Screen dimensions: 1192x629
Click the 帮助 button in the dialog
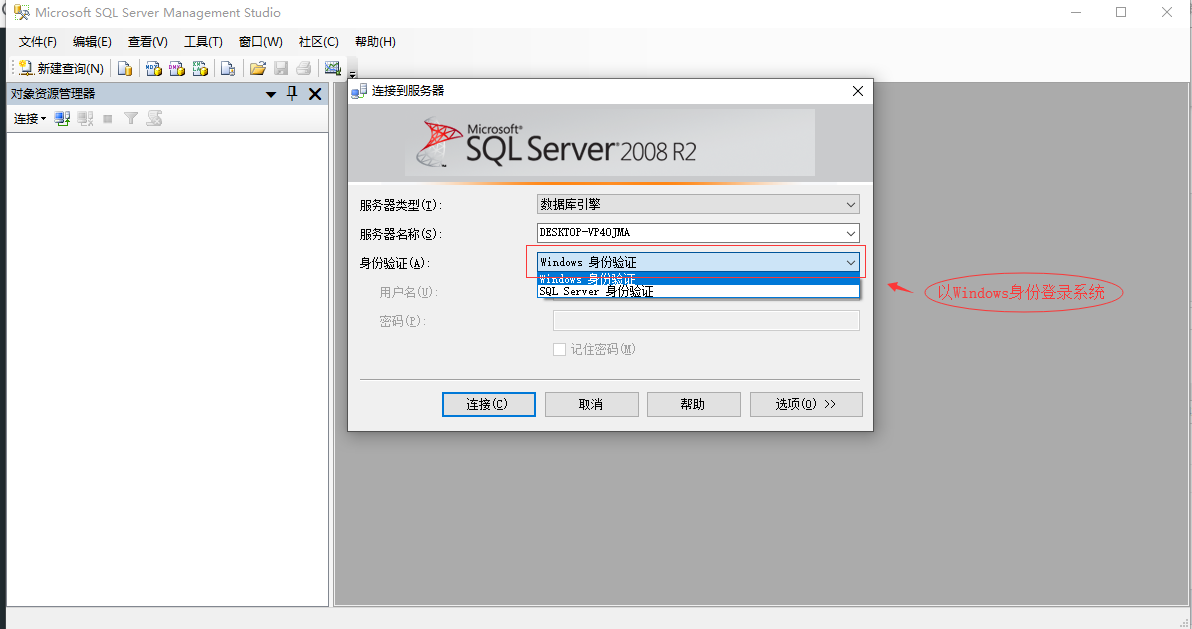(x=693, y=405)
